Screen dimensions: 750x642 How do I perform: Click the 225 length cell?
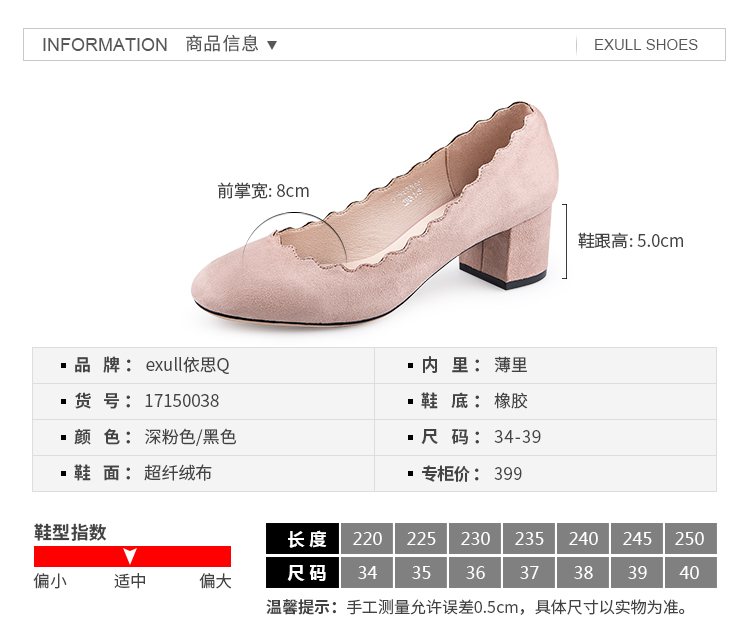click(x=421, y=539)
